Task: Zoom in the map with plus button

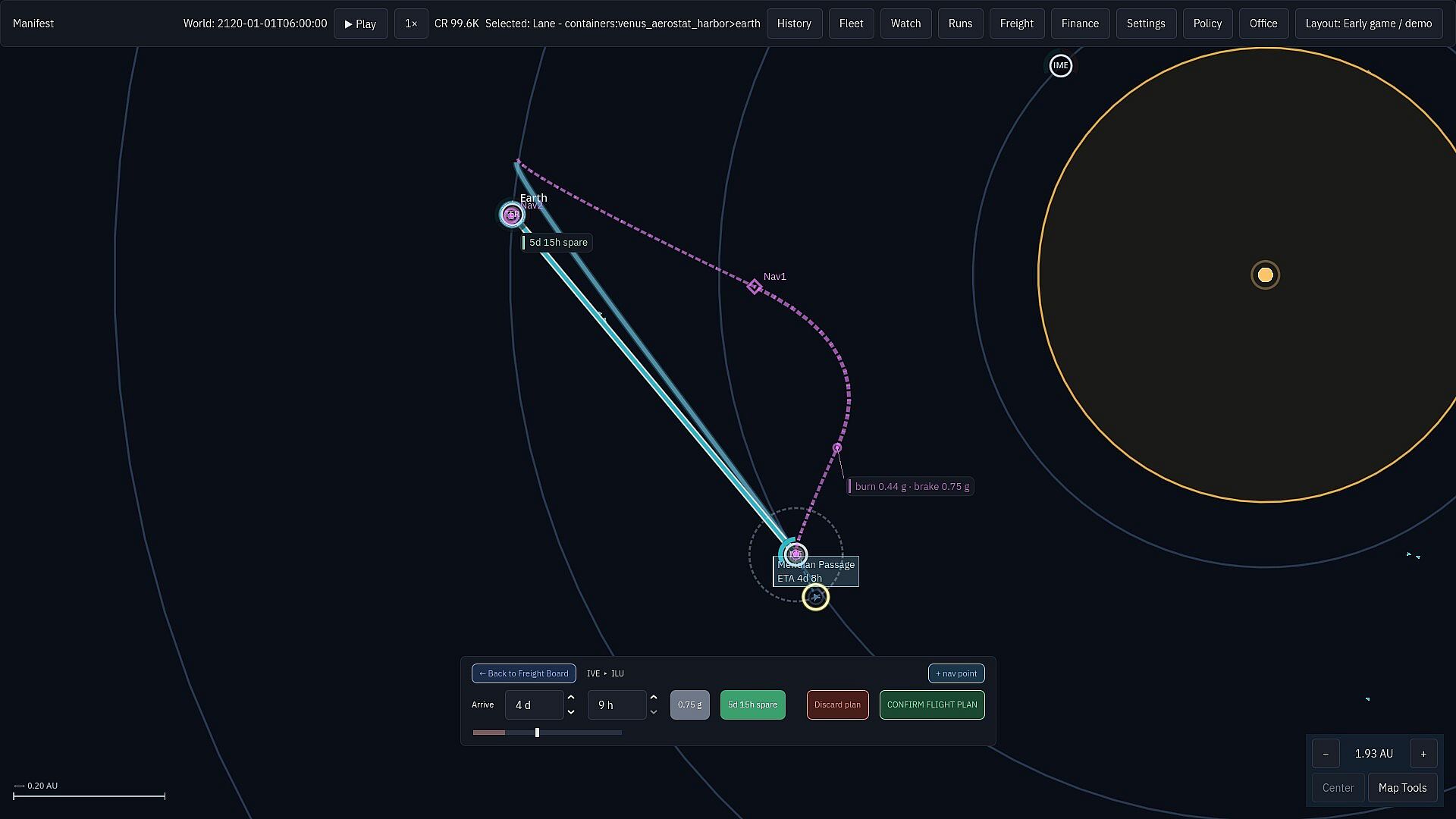Action: 1423,754
